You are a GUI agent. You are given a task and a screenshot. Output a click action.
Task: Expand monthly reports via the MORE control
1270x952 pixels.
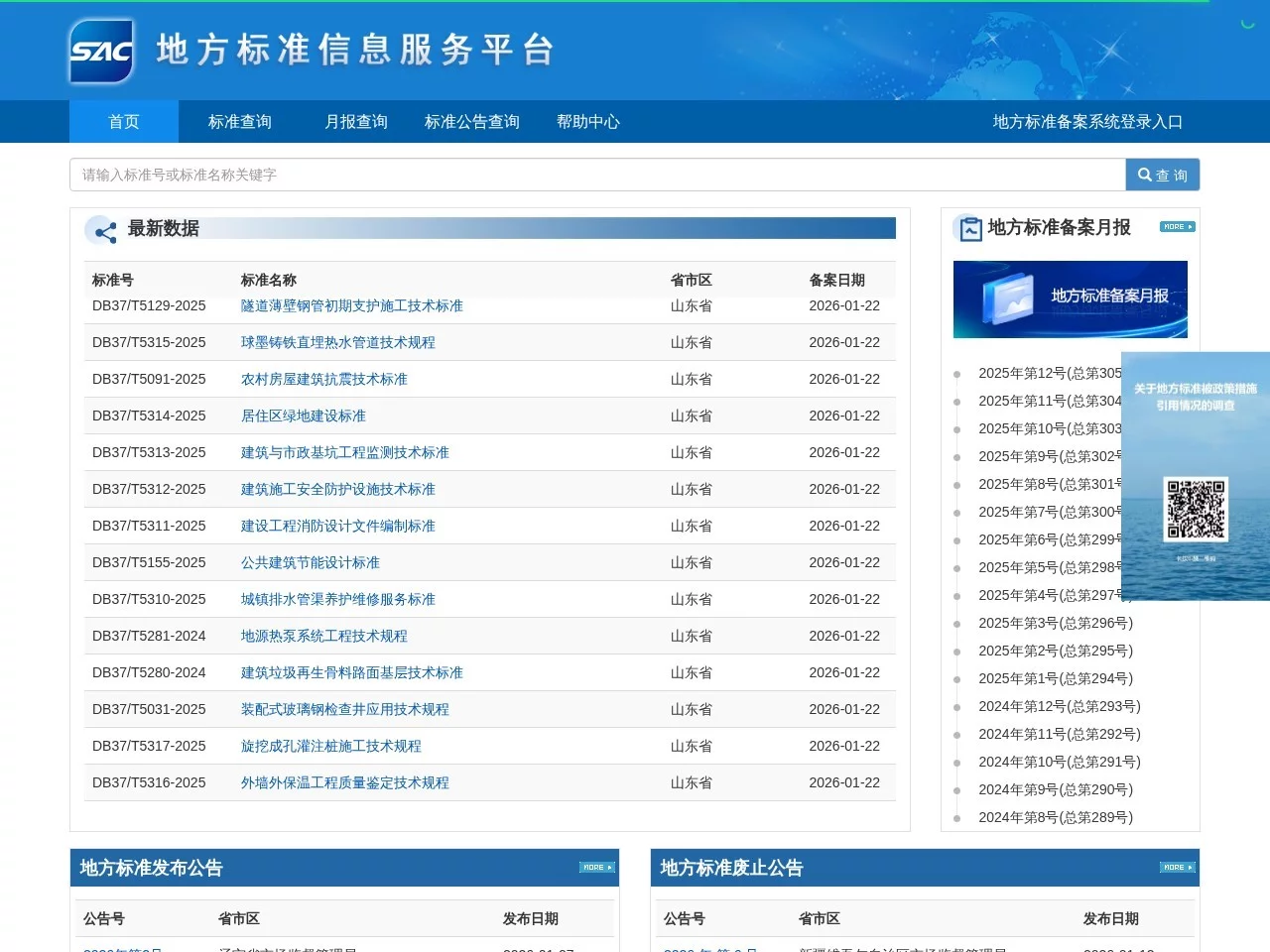pyautogui.click(x=1176, y=226)
